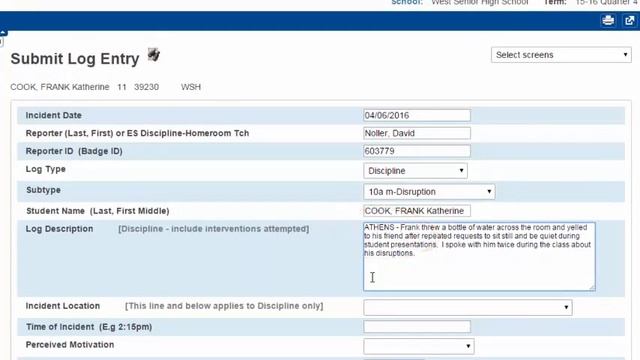Open the Log Type Discipline dropdown
Screen dimensions: 640x360
click(x=416, y=171)
